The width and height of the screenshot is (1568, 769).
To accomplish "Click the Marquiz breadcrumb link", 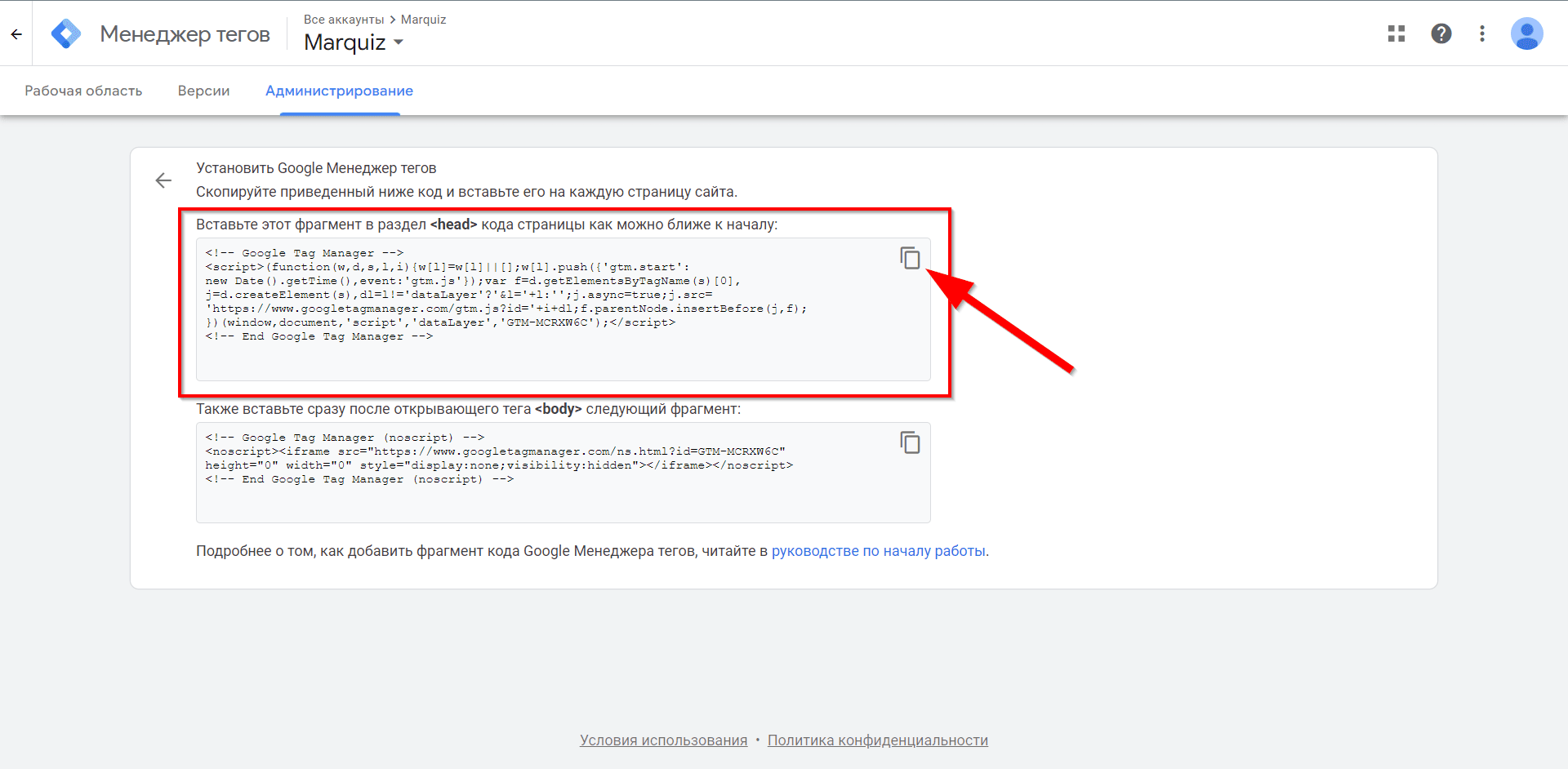I will tap(423, 20).
